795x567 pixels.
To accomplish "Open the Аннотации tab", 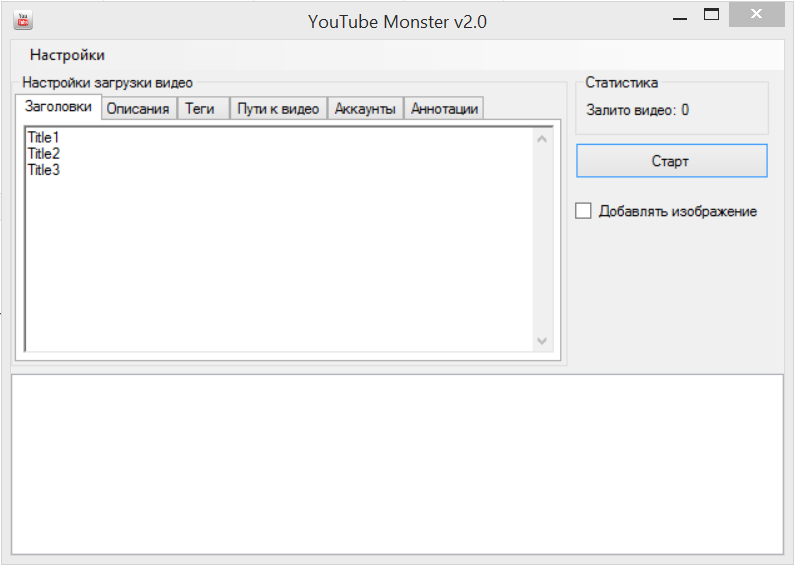I will coord(444,109).
